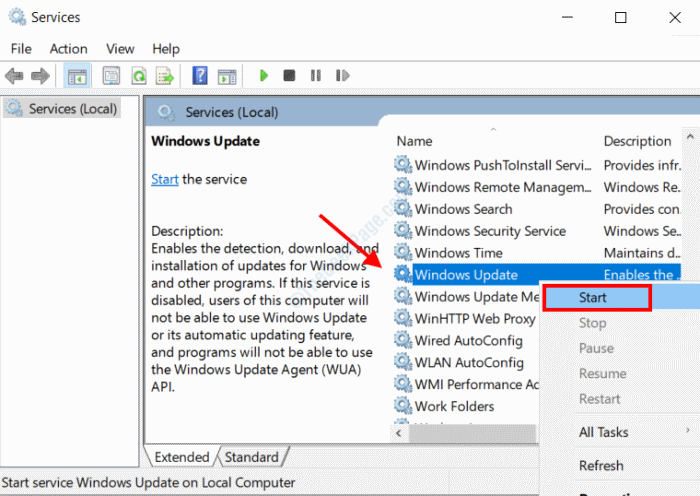
Task: Click the Services gear icon in title bar
Action: coord(17,17)
